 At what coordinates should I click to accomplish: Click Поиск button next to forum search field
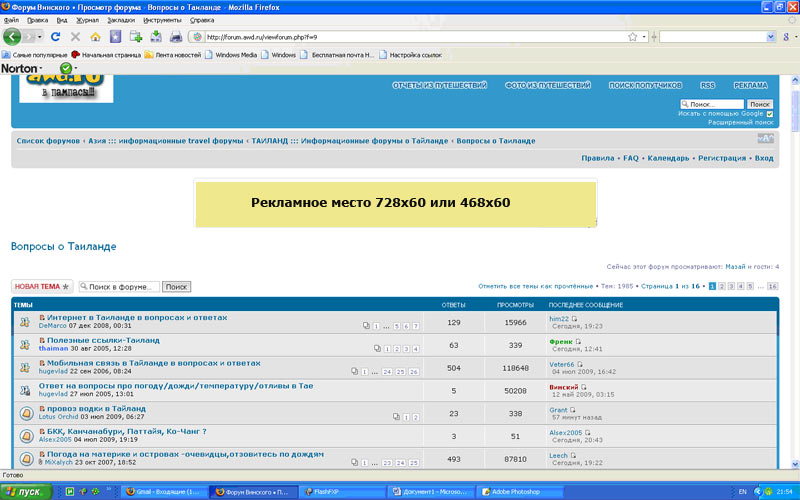177,287
